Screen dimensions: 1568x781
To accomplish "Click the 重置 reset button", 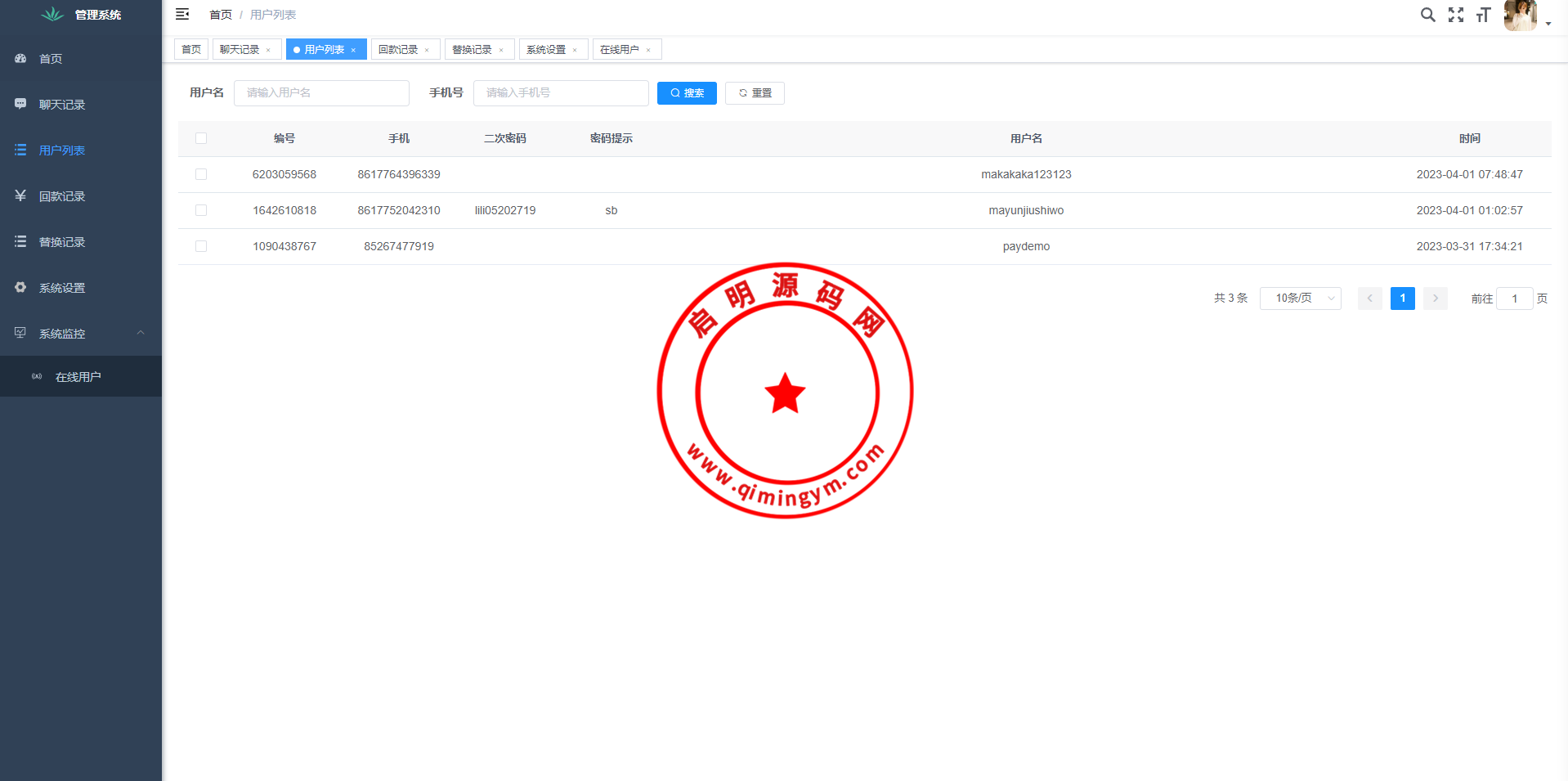I will coord(755,93).
